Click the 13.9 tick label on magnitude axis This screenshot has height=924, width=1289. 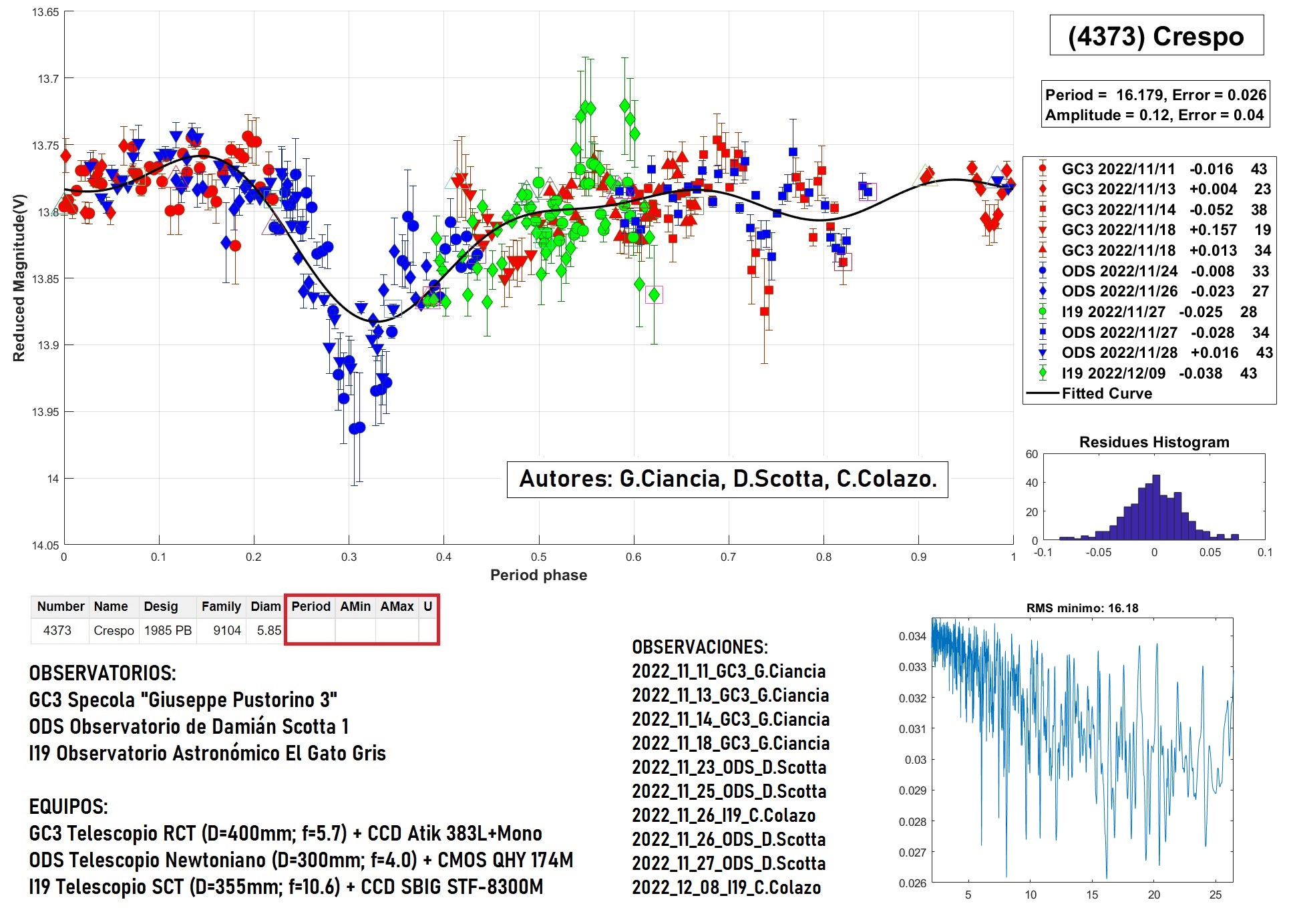click(x=47, y=345)
